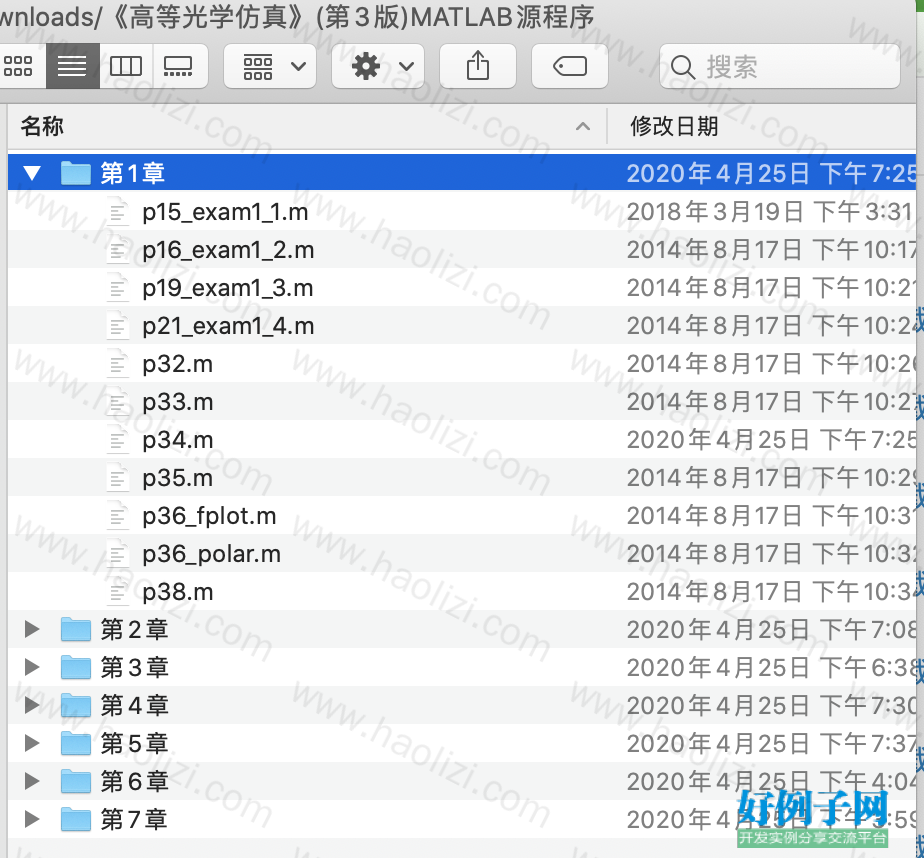Expand the 第5章 folder

(x=32, y=743)
